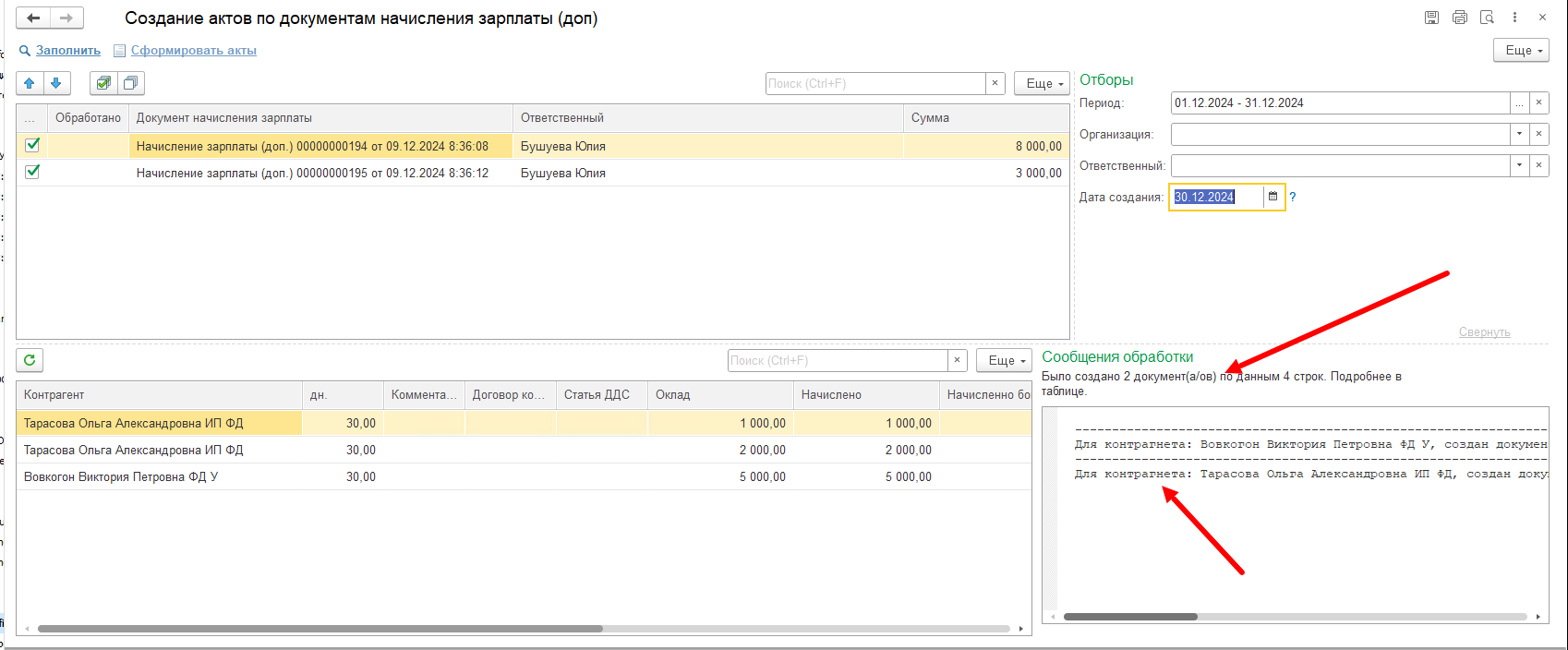Click the Оклад column header
Viewport: 1568px width, 650px height.
[x=720, y=394]
